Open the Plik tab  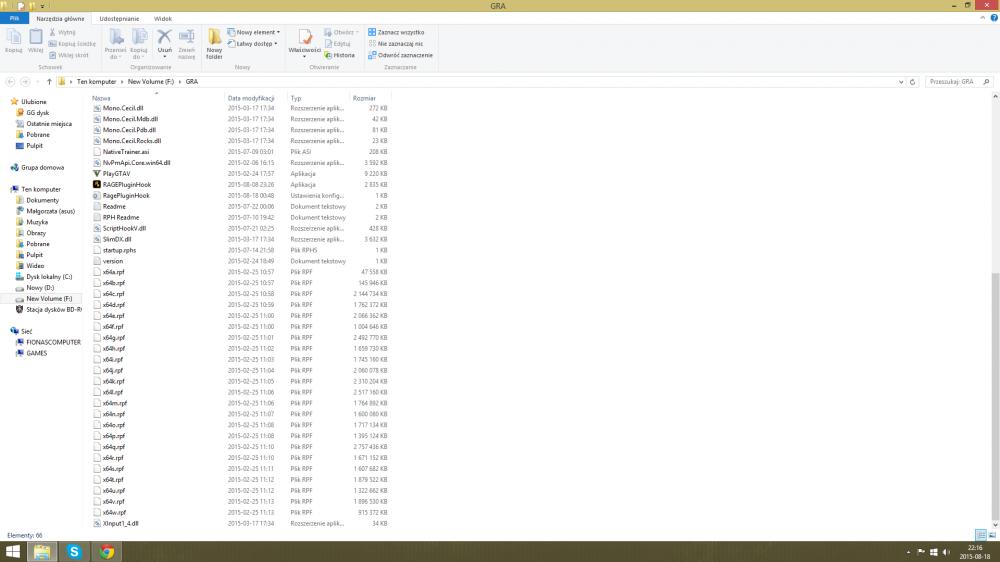14,18
